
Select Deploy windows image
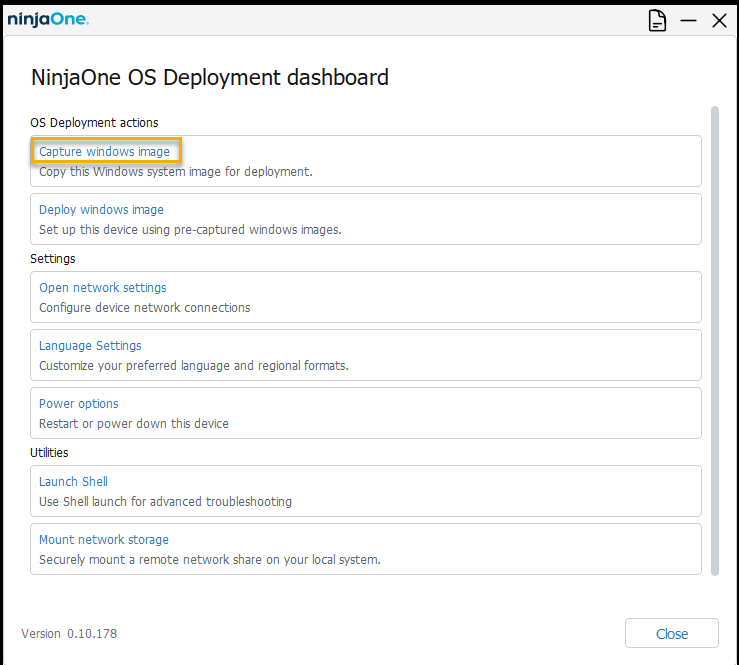(x=101, y=210)
